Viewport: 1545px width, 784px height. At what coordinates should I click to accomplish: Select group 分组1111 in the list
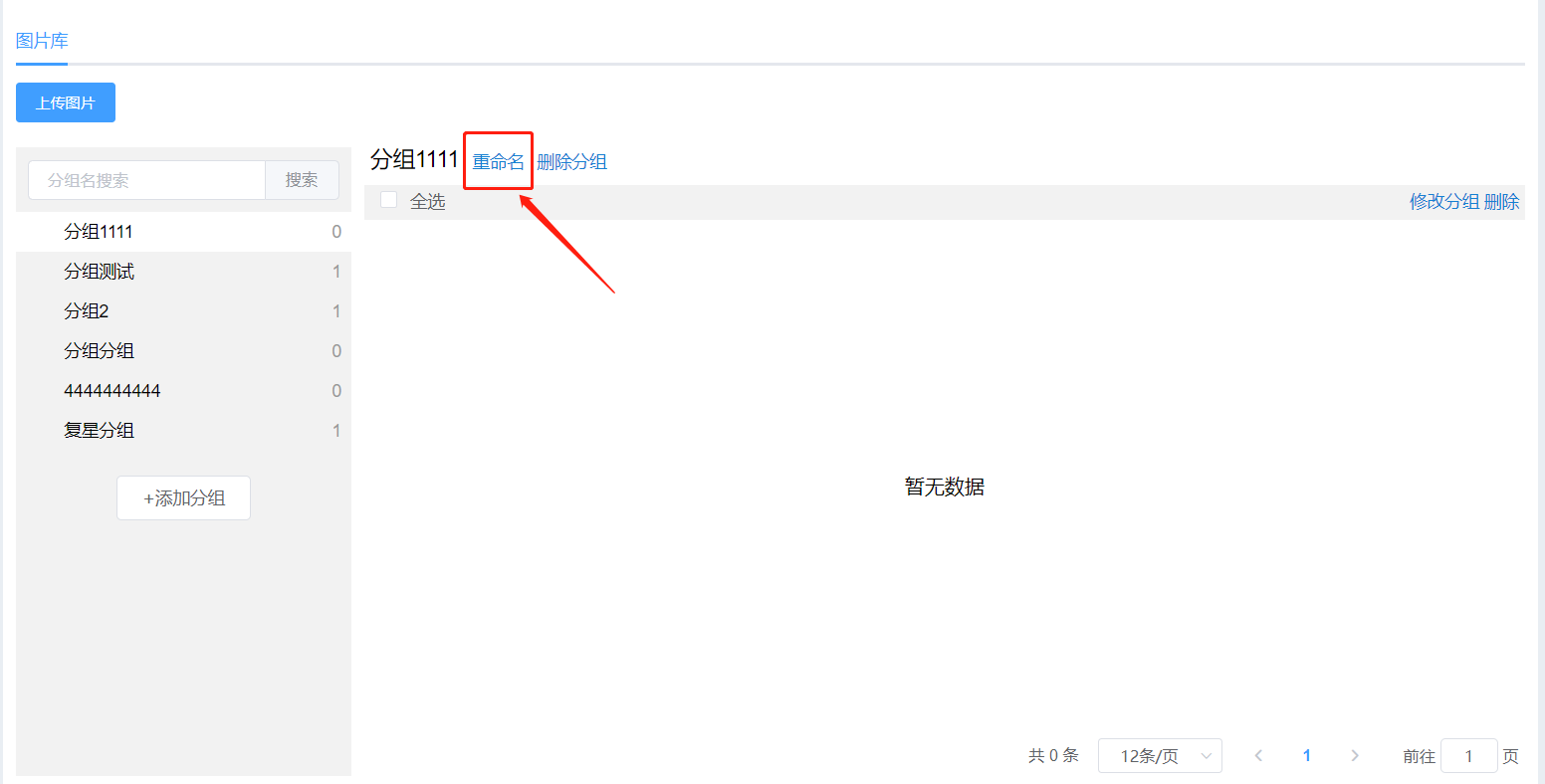click(183, 232)
